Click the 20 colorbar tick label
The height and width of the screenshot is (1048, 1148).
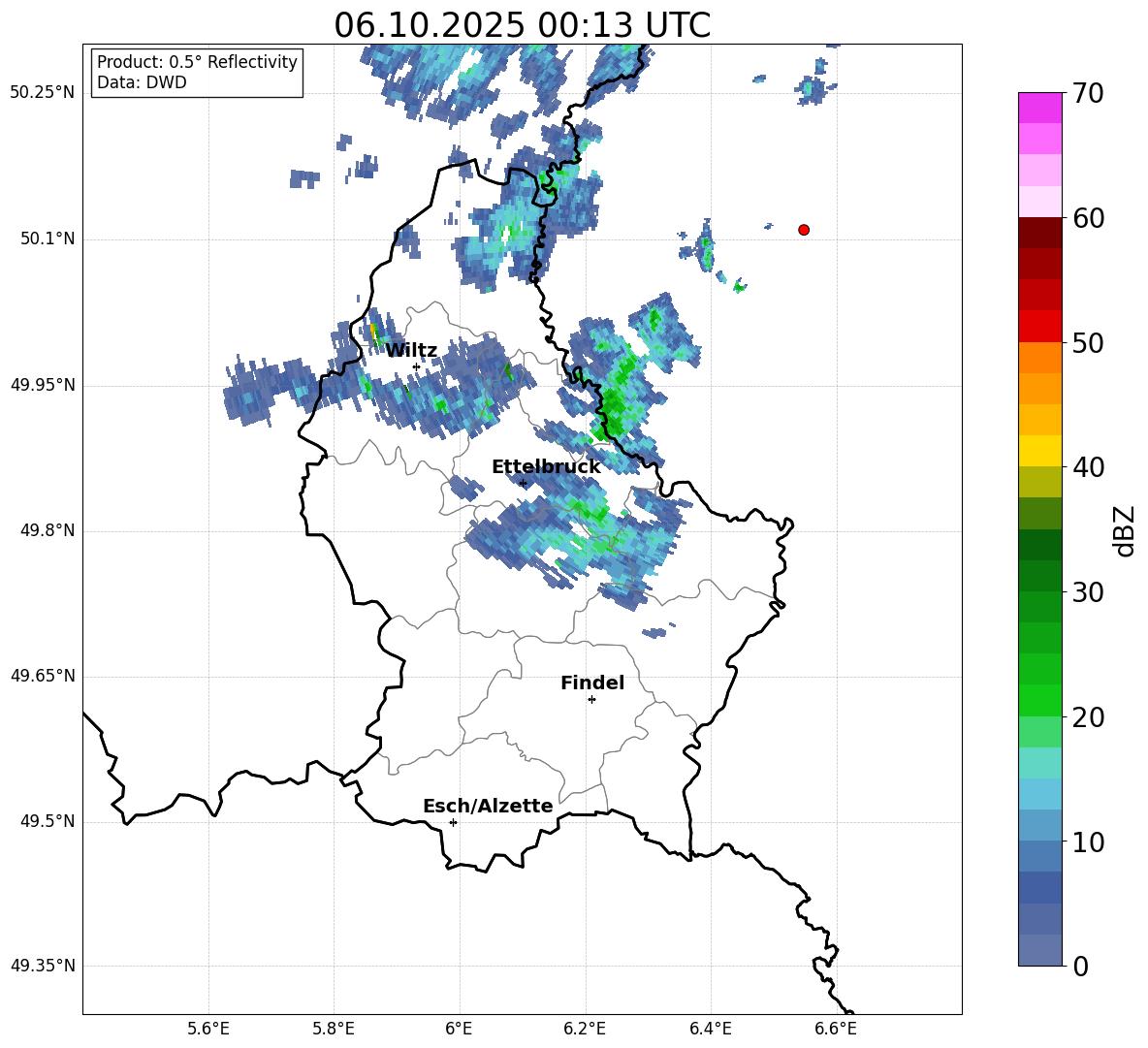(x=1088, y=717)
